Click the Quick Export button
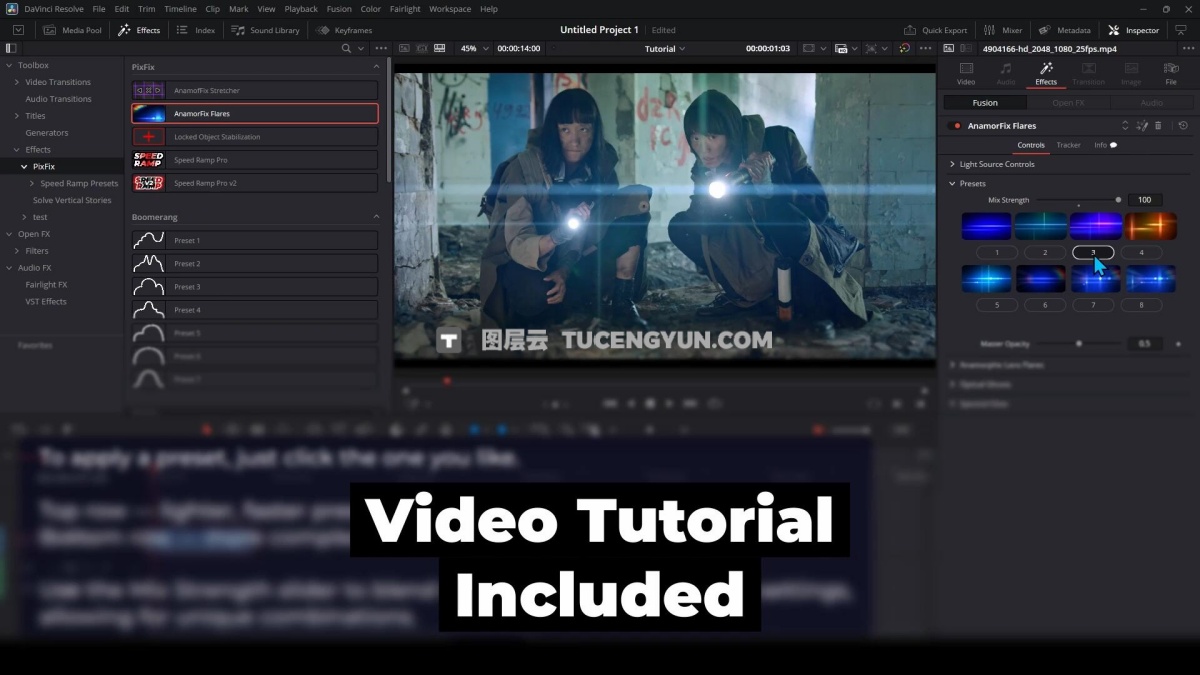Screen dimensions: 1200x675 (936, 30)
